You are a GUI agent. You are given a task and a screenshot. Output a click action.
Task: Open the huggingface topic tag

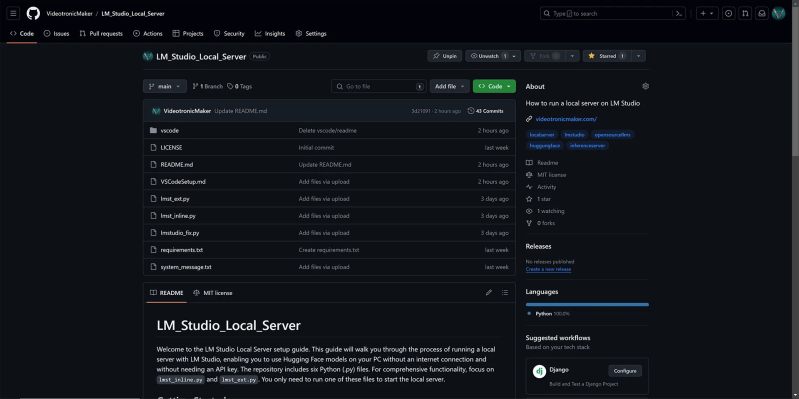coord(545,146)
